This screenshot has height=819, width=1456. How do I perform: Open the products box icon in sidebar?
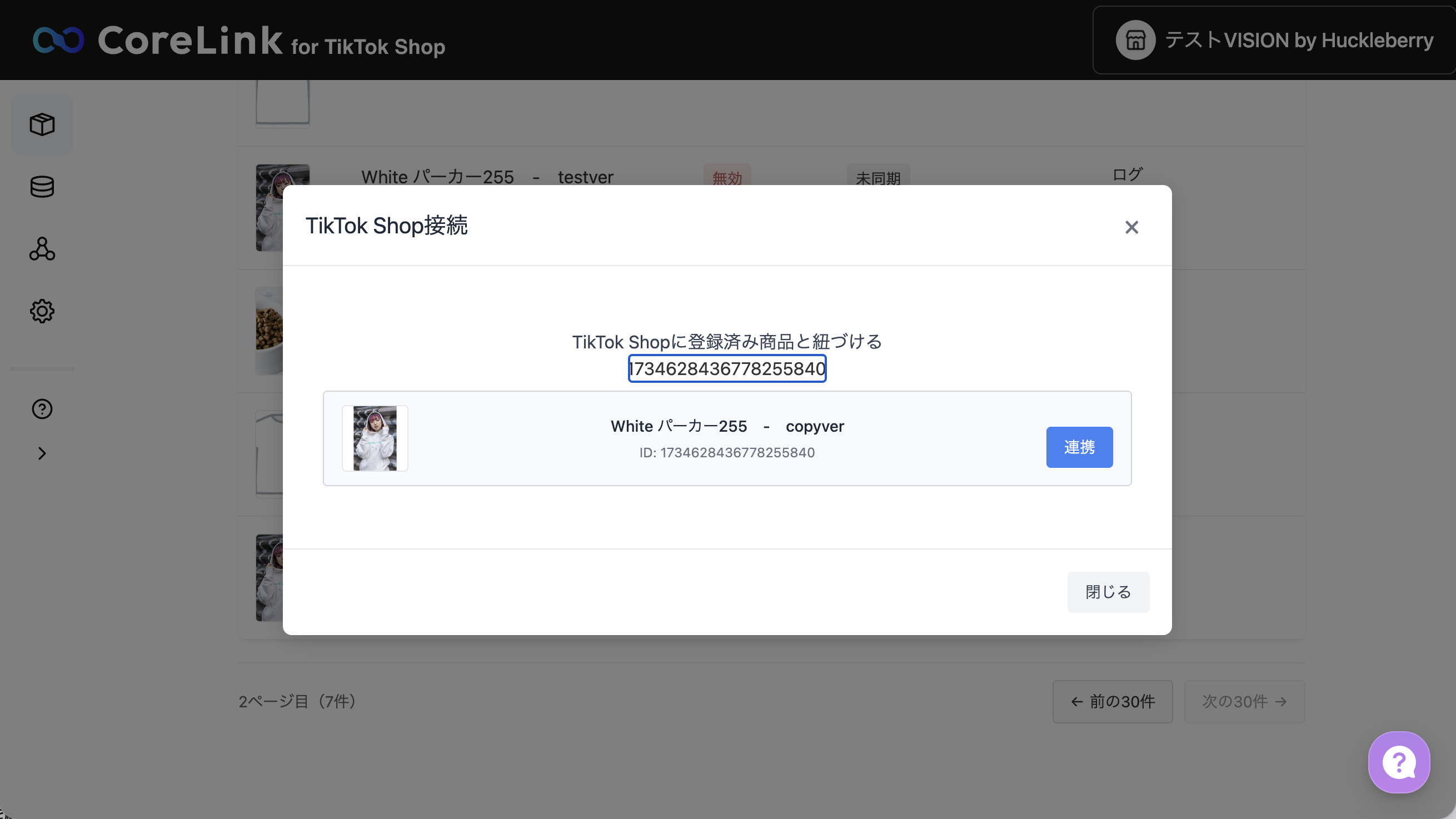[42, 124]
